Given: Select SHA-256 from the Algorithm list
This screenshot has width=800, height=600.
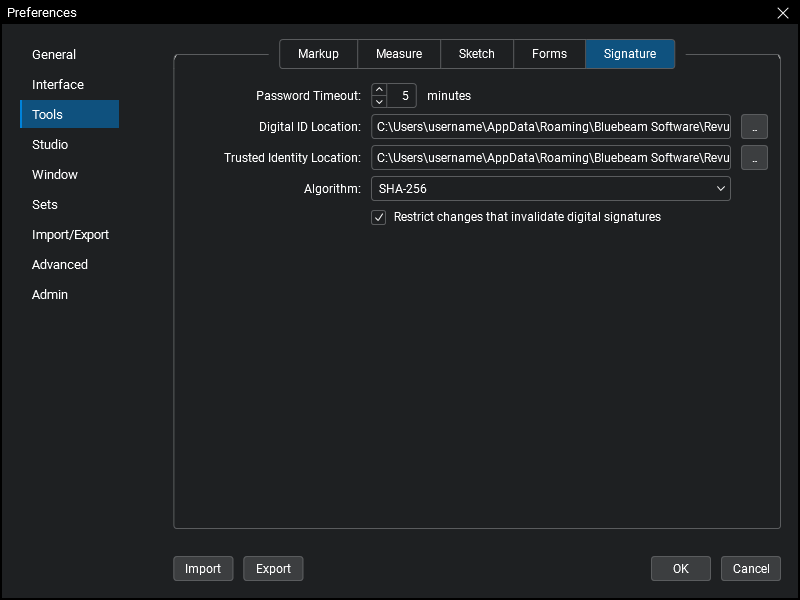Looking at the screenshot, I should point(550,188).
